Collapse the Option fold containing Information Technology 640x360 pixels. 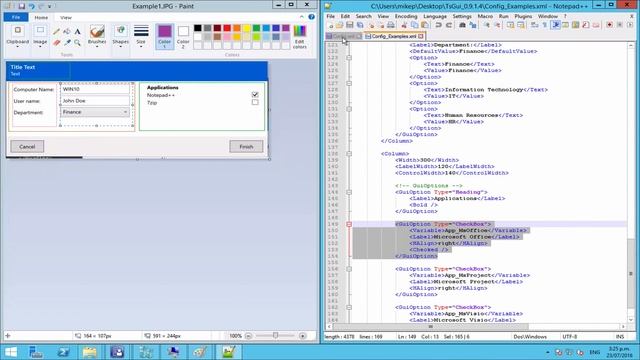pyautogui.click(x=349, y=83)
